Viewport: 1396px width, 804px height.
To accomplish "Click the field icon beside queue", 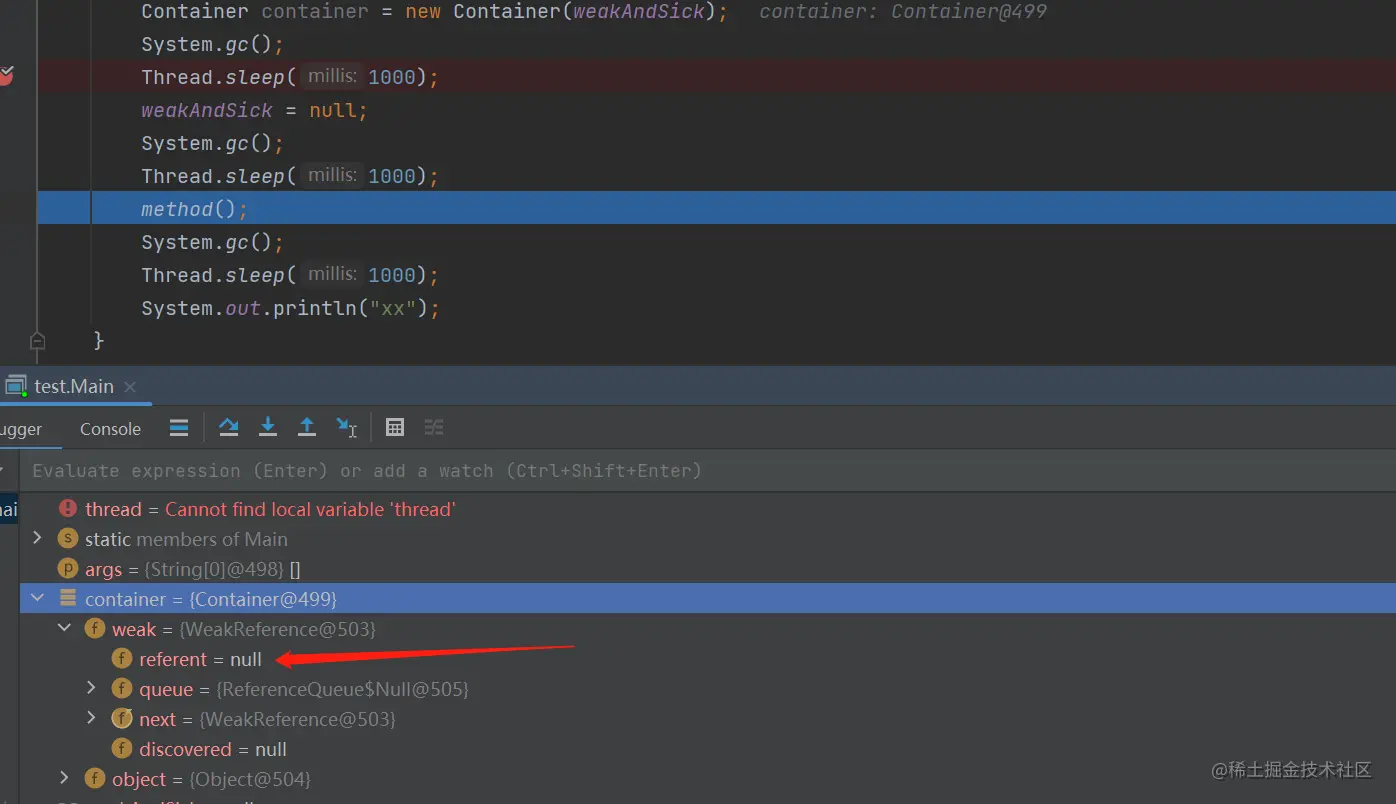I will pyautogui.click(x=122, y=689).
